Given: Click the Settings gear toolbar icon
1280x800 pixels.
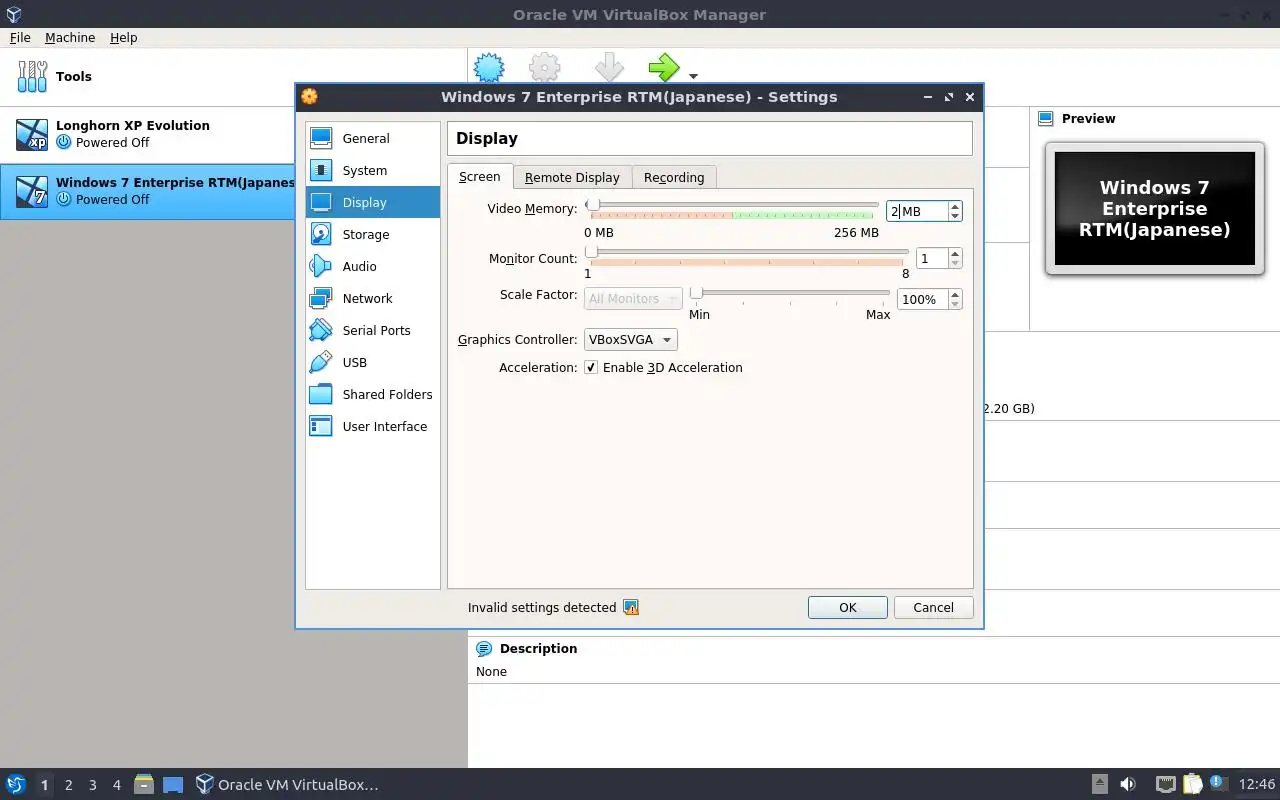Looking at the screenshot, I should pyautogui.click(x=545, y=68).
